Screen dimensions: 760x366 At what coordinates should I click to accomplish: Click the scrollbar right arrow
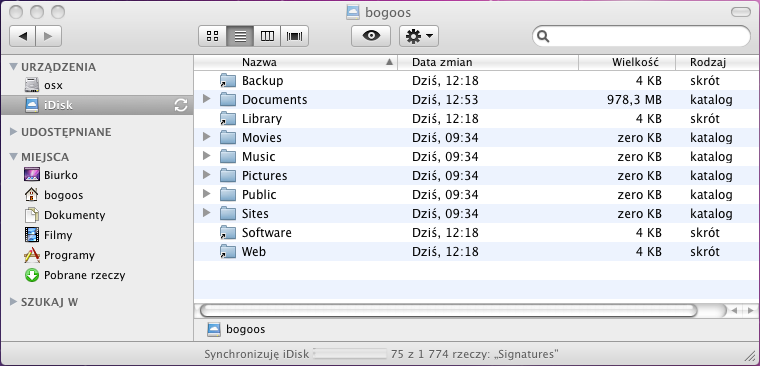(x=751, y=310)
